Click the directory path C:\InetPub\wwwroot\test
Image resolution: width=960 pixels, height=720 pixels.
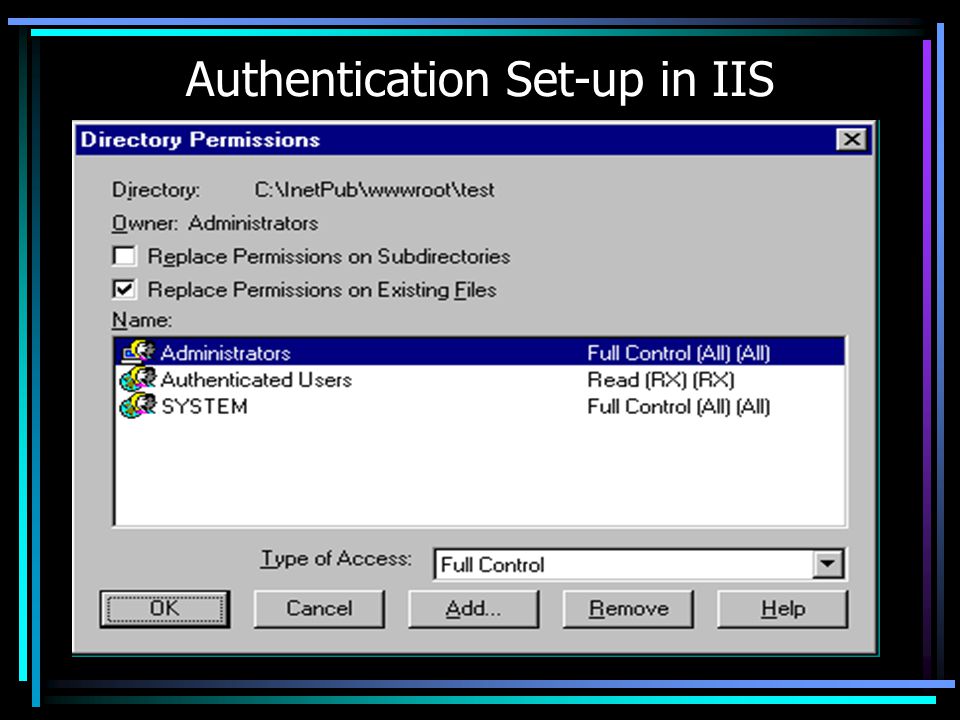click(x=375, y=190)
